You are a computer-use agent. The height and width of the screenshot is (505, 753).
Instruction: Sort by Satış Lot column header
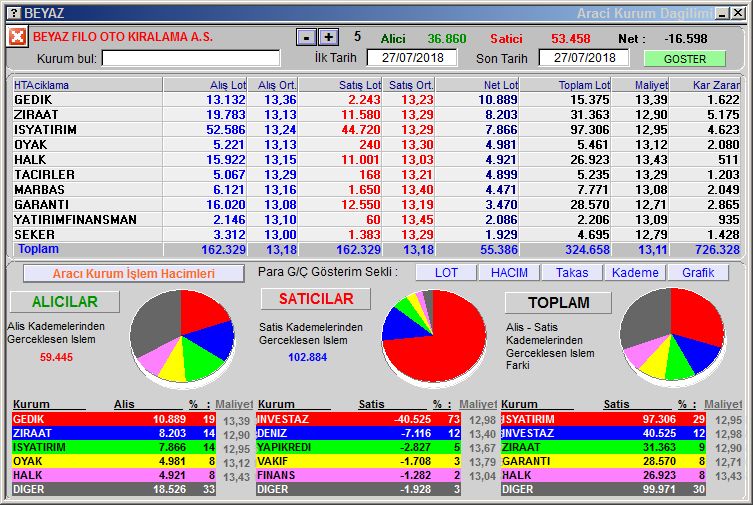point(340,85)
